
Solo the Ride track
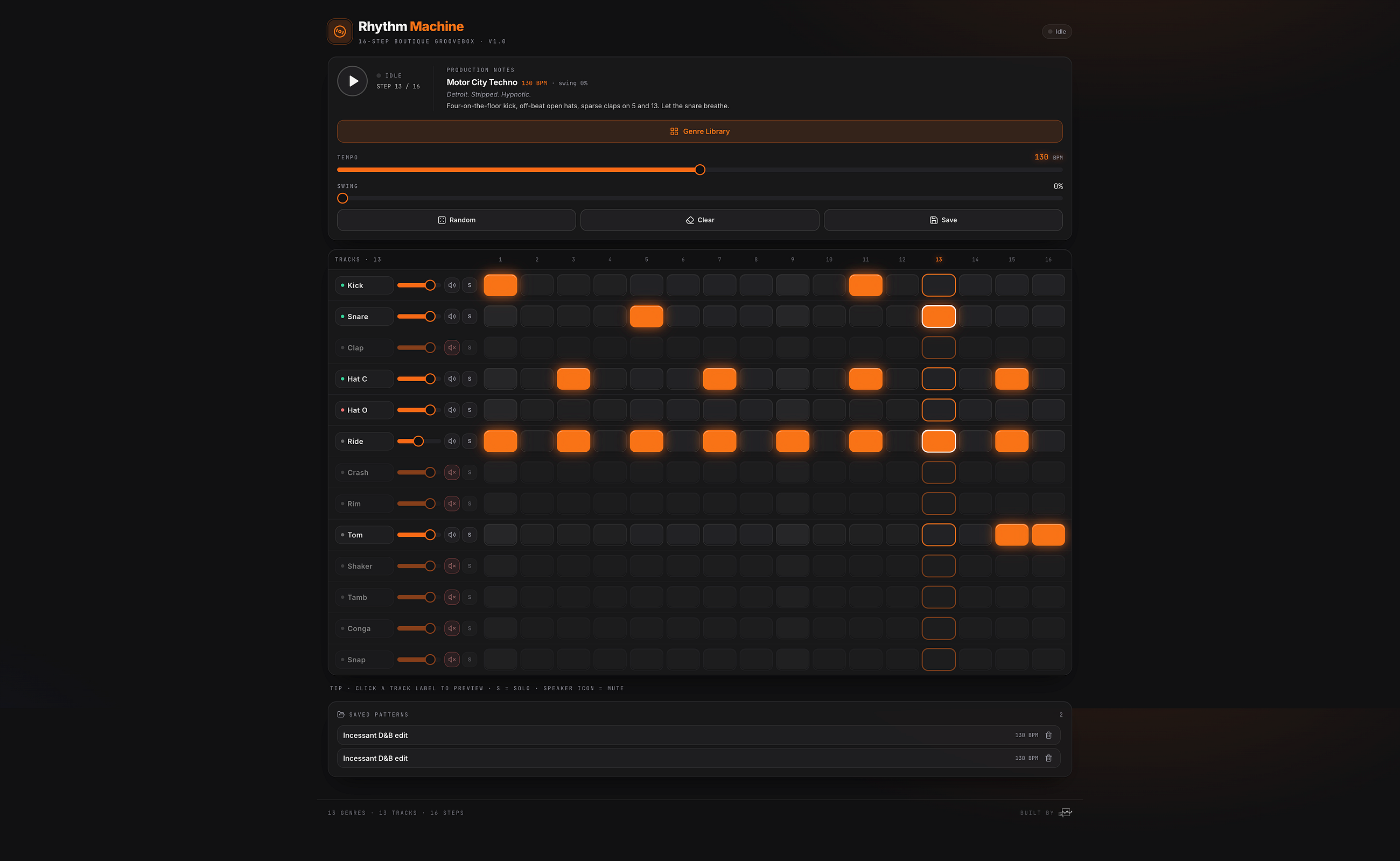click(x=470, y=442)
